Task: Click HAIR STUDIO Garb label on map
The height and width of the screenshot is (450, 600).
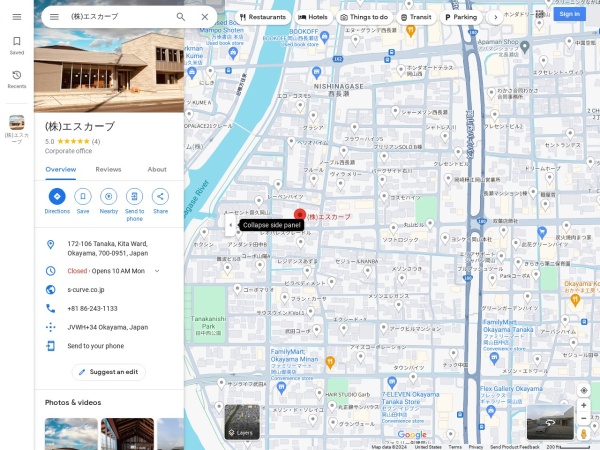Action: click(347, 395)
